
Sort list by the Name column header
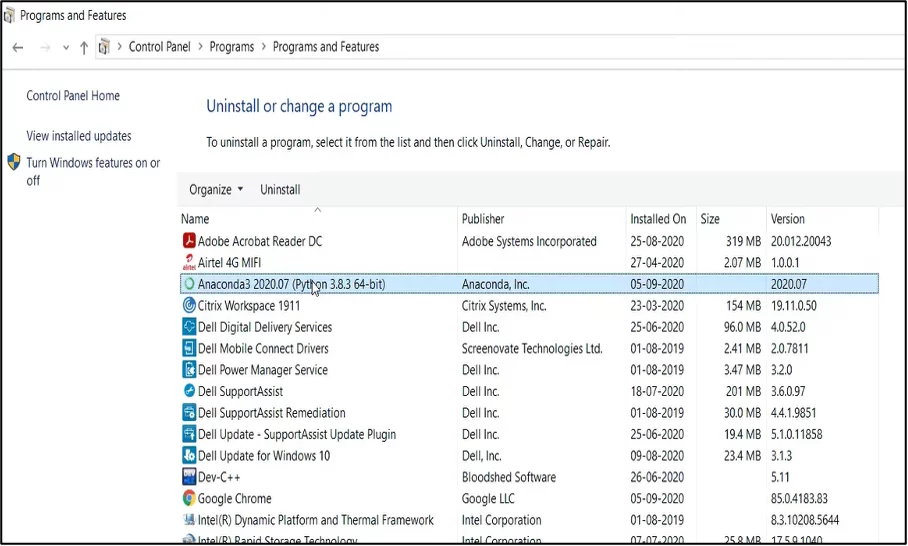(x=195, y=219)
